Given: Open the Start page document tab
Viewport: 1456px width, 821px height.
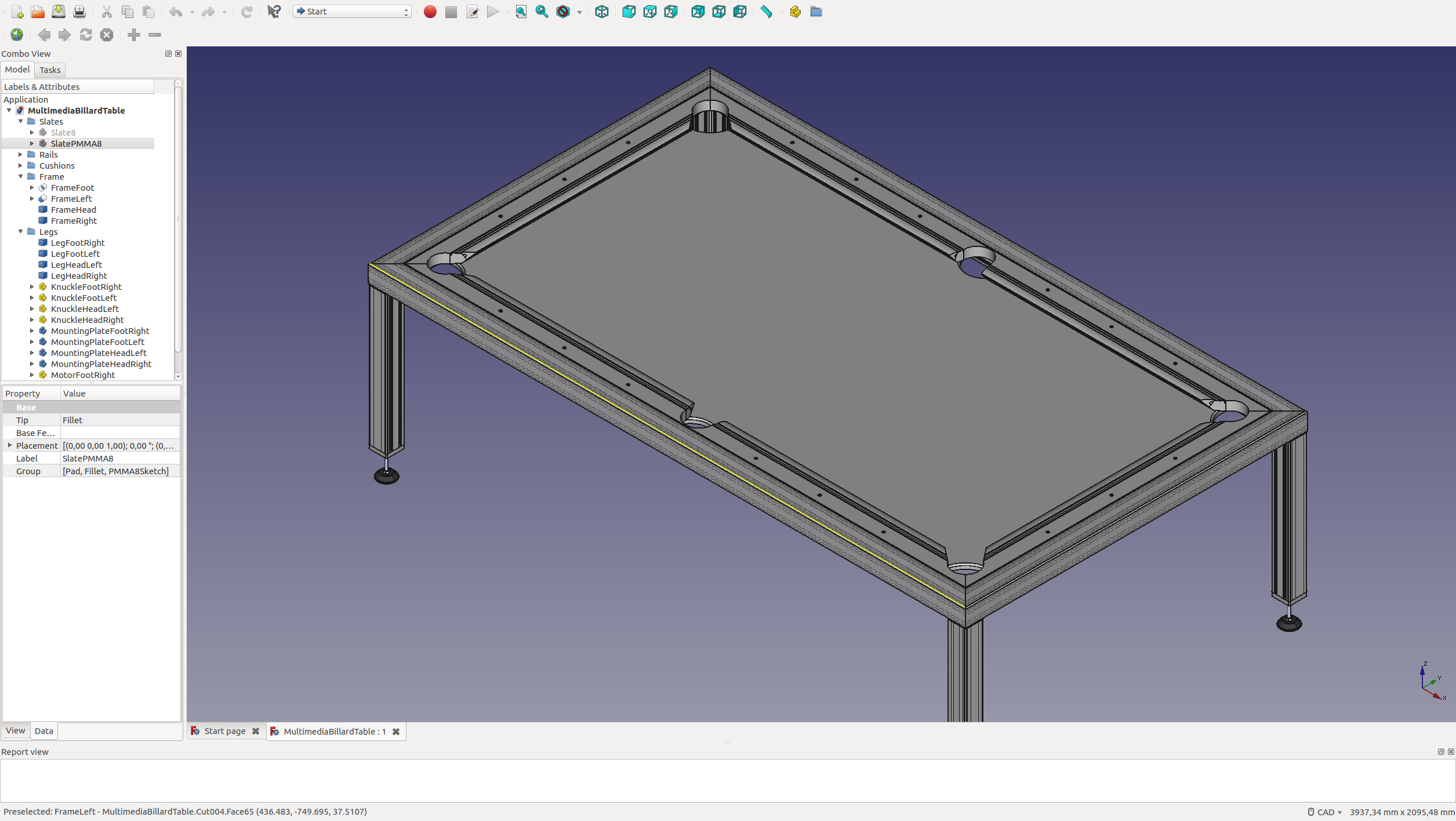Looking at the screenshot, I should [x=224, y=731].
